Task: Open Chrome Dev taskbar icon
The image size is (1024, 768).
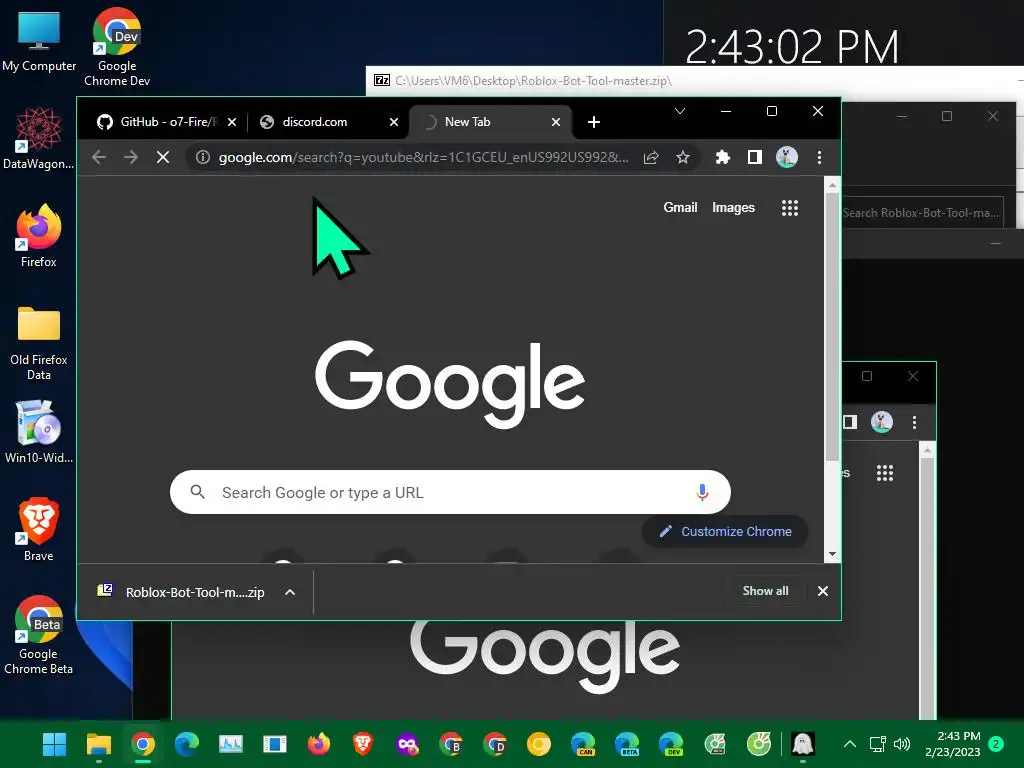Action: point(495,744)
